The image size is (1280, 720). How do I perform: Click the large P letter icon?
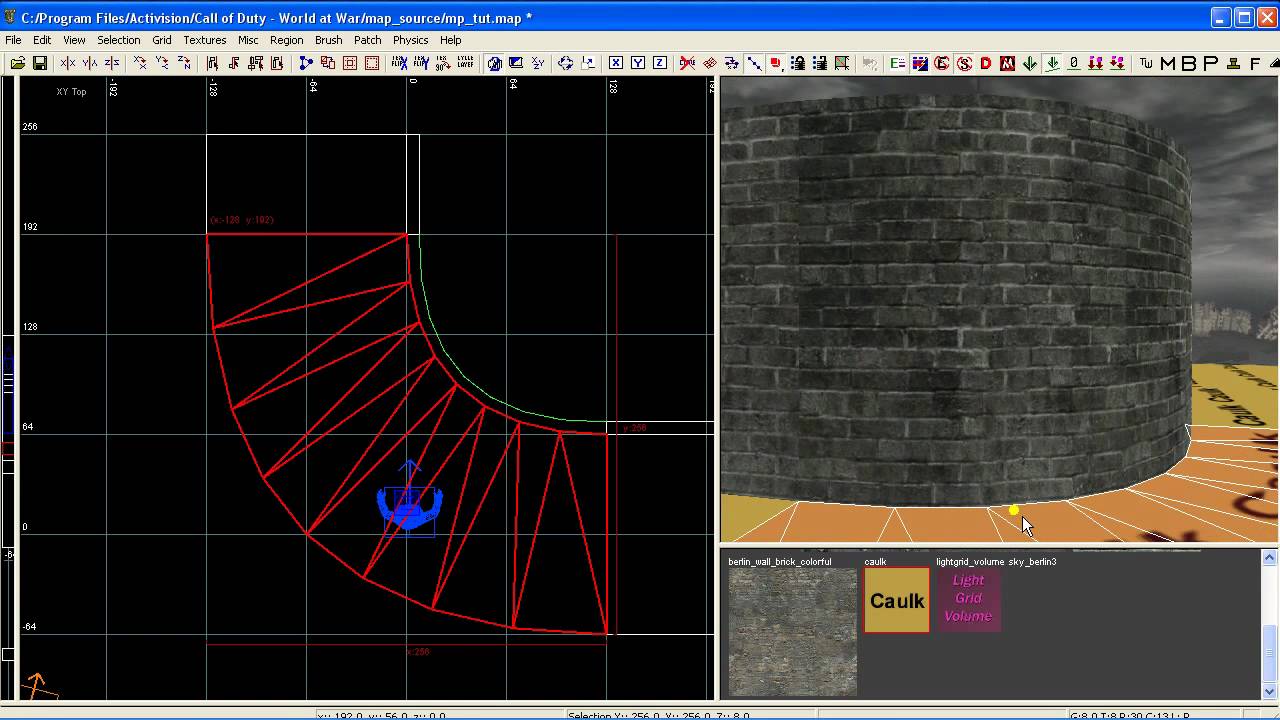point(1210,63)
